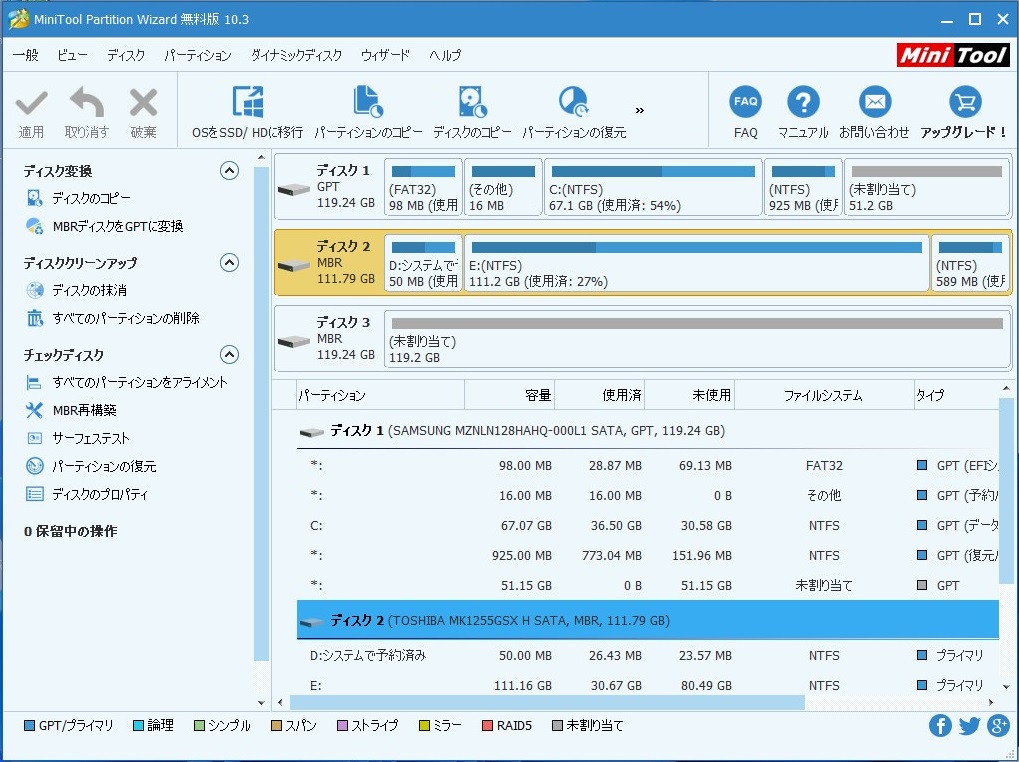Open the マニュアル help icon
The image size is (1019, 762).
coord(803,103)
